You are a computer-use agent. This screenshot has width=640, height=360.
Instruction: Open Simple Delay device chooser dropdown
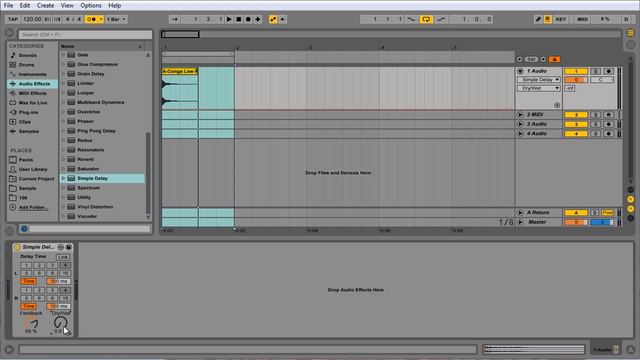[x=539, y=80]
